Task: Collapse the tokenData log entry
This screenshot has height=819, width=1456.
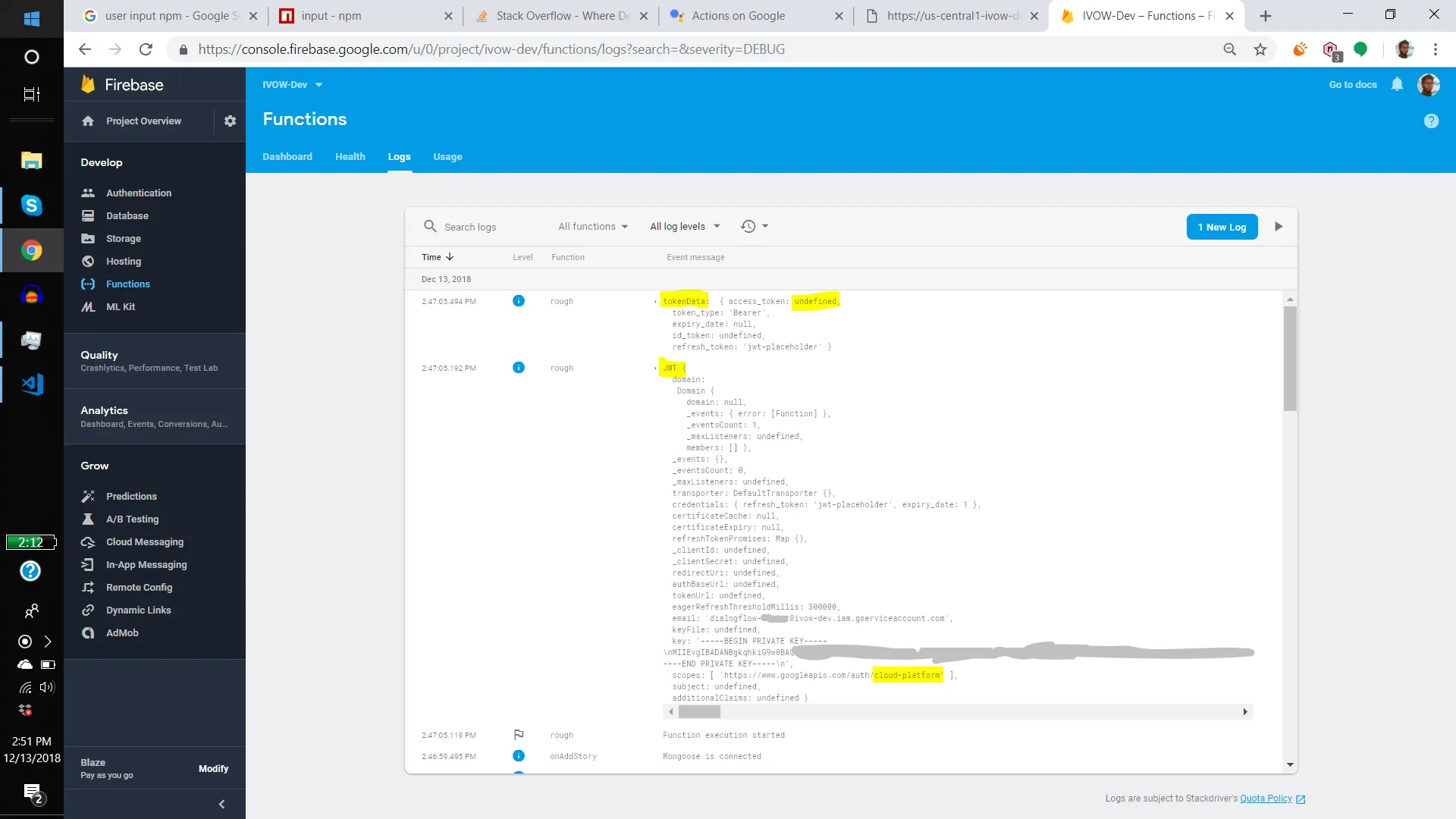Action: pos(655,302)
